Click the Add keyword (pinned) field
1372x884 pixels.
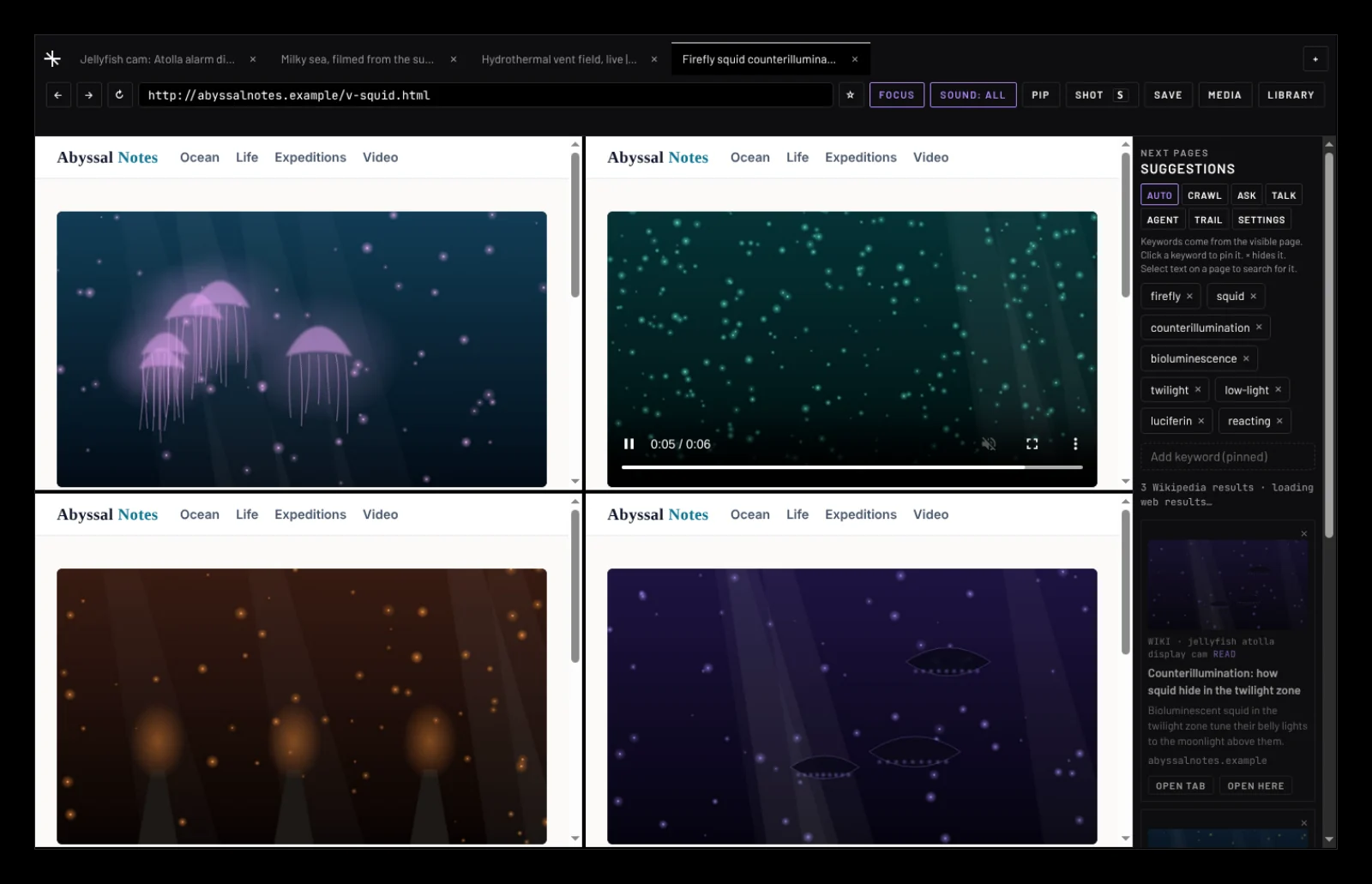pos(1227,457)
